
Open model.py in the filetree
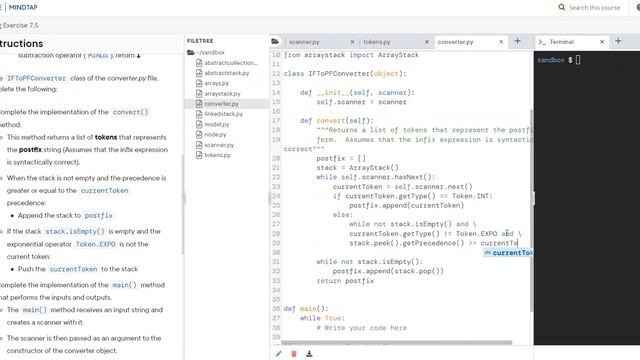216,124
